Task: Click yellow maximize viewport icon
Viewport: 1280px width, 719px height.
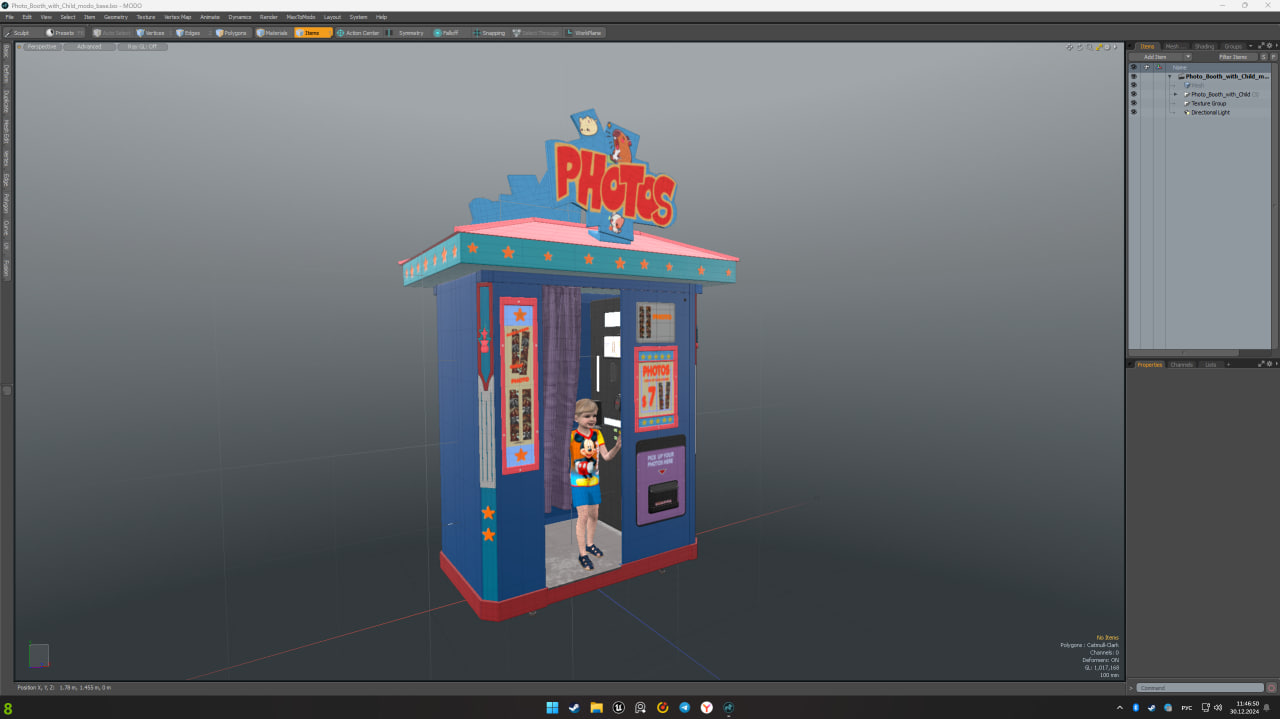Action: tap(1099, 47)
